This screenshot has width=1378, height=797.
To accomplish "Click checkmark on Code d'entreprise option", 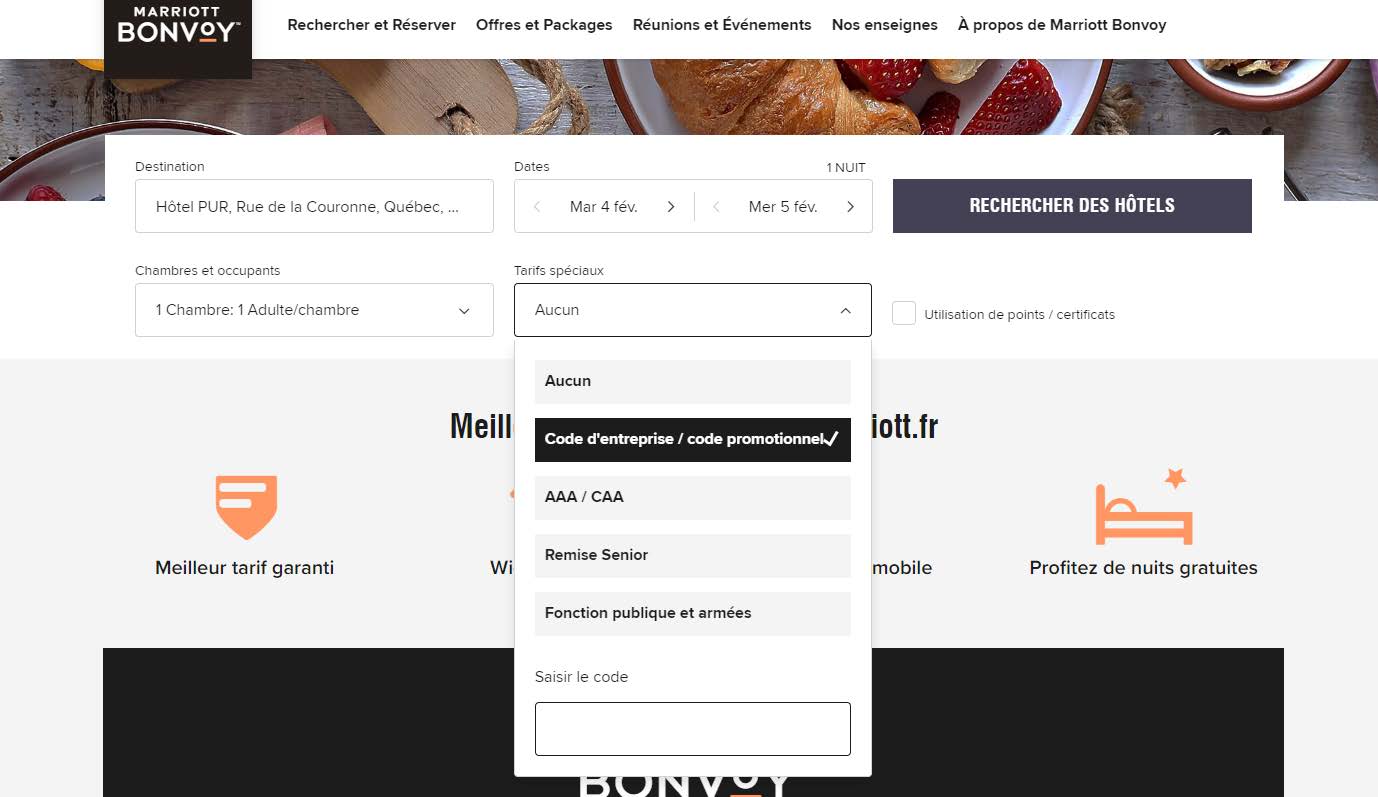I will tap(831, 439).
